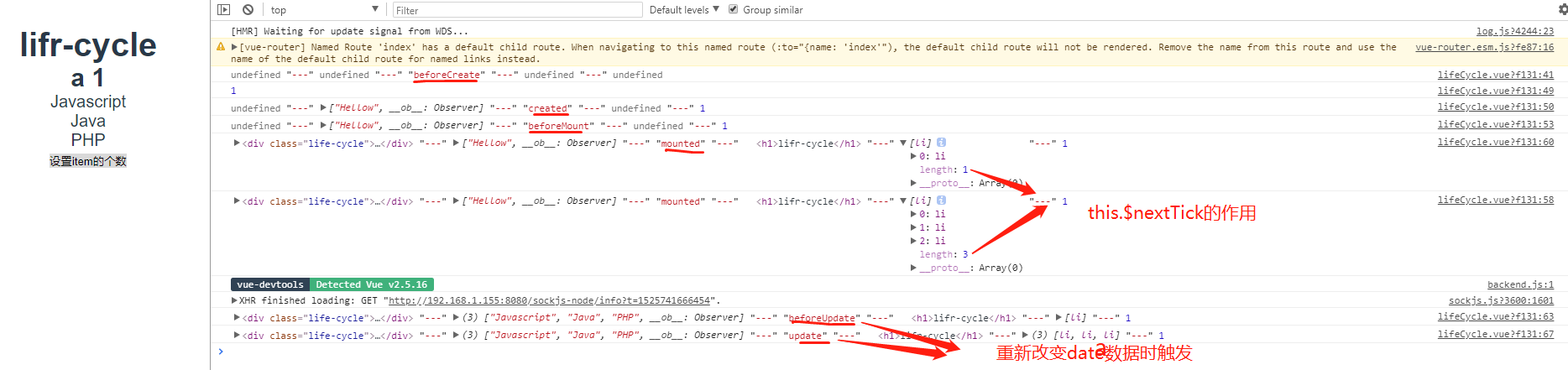The height and width of the screenshot is (370, 1568).
Task: Click the info icon beside second [li] array
Action: coord(941,201)
